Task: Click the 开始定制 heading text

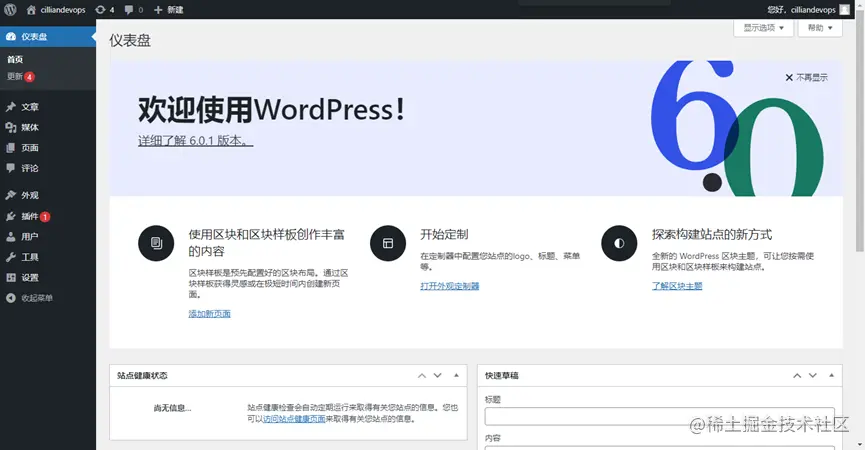Action: tap(444, 234)
